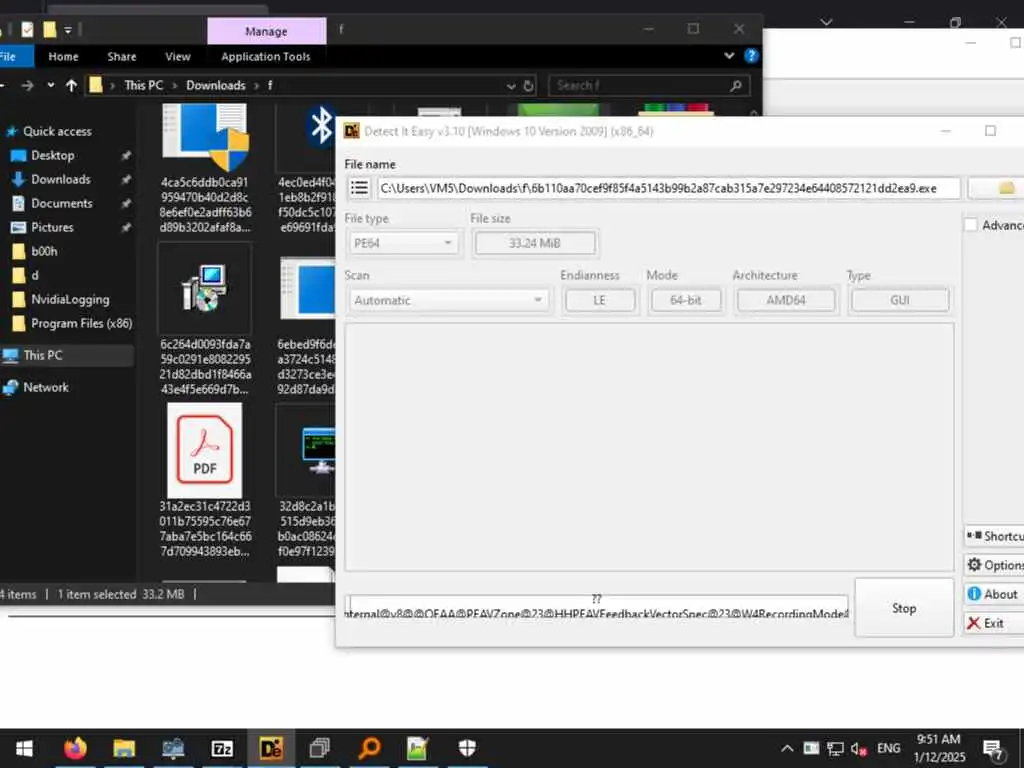Image resolution: width=1024 pixels, height=768 pixels.
Task: Select the 6c264d0093fda7a setup file
Action: 205,320
